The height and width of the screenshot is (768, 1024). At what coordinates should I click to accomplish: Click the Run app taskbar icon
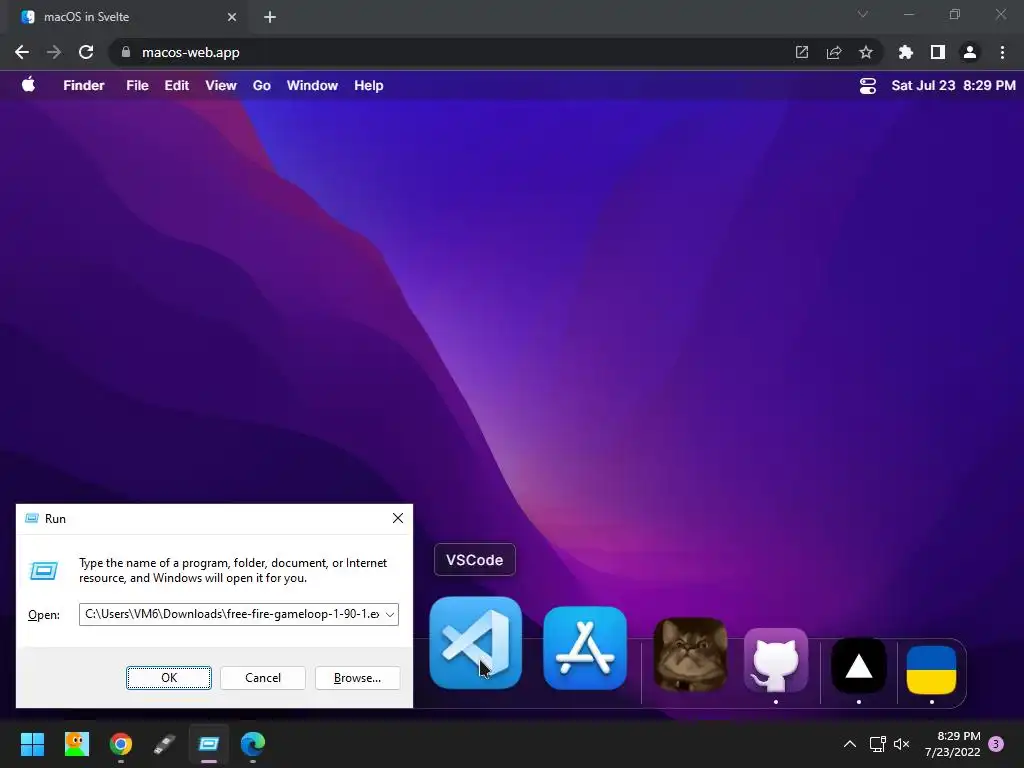click(x=209, y=744)
